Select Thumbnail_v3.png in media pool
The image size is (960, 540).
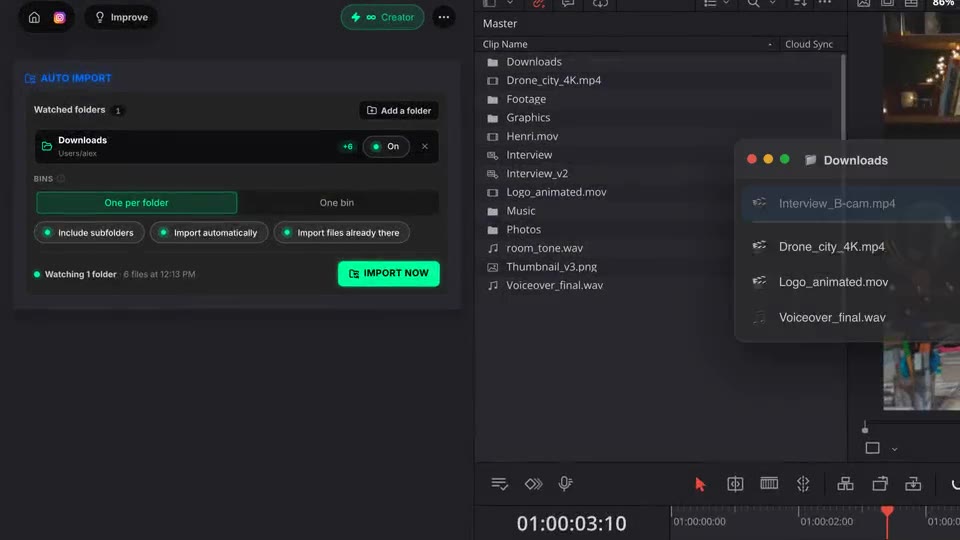pyautogui.click(x=551, y=267)
